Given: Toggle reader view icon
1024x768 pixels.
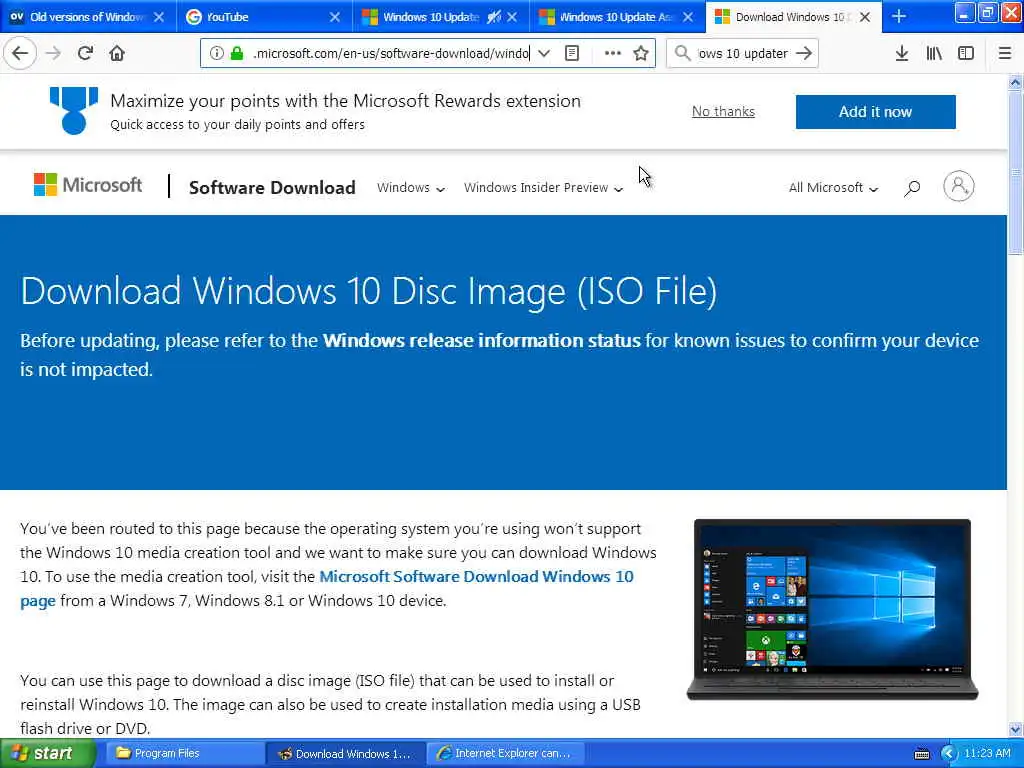Looking at the screenshot, I should [571, 53].
